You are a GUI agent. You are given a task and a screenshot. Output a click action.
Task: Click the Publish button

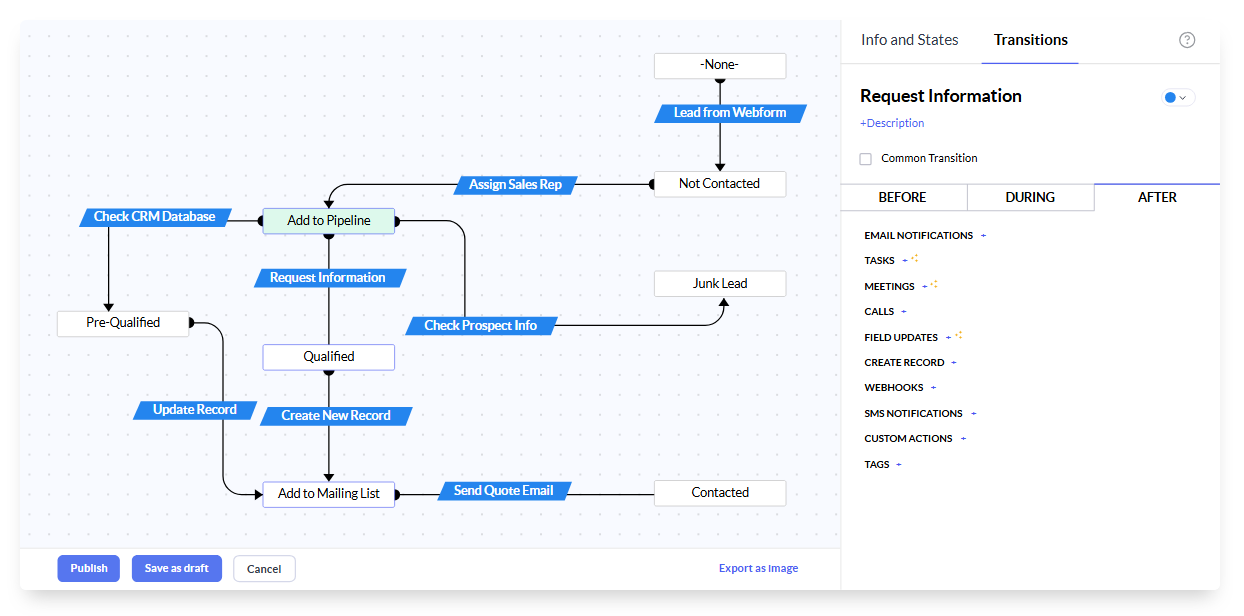coord(89,568)
